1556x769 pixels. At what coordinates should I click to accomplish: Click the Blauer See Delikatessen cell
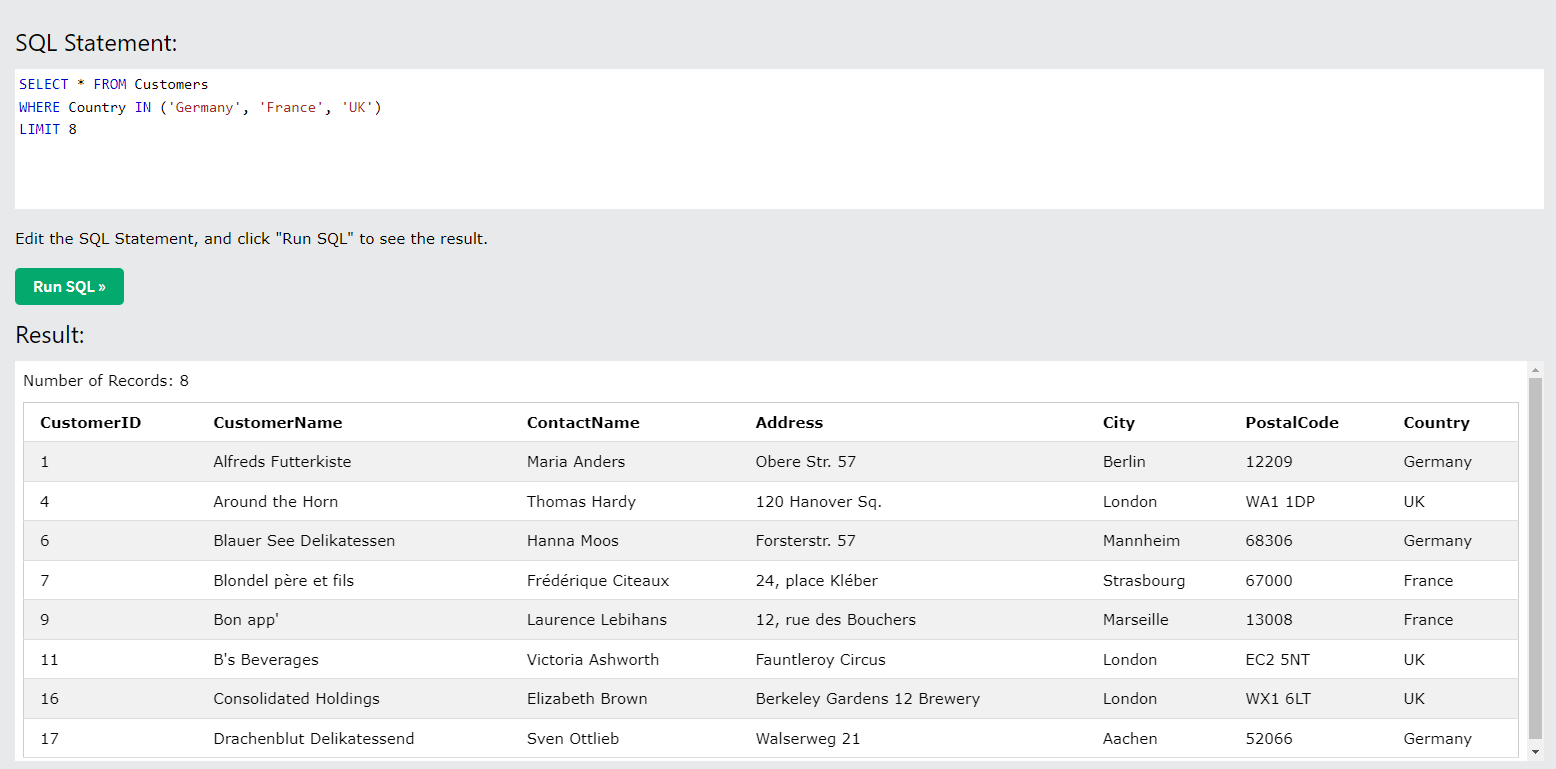click(304, 541)
